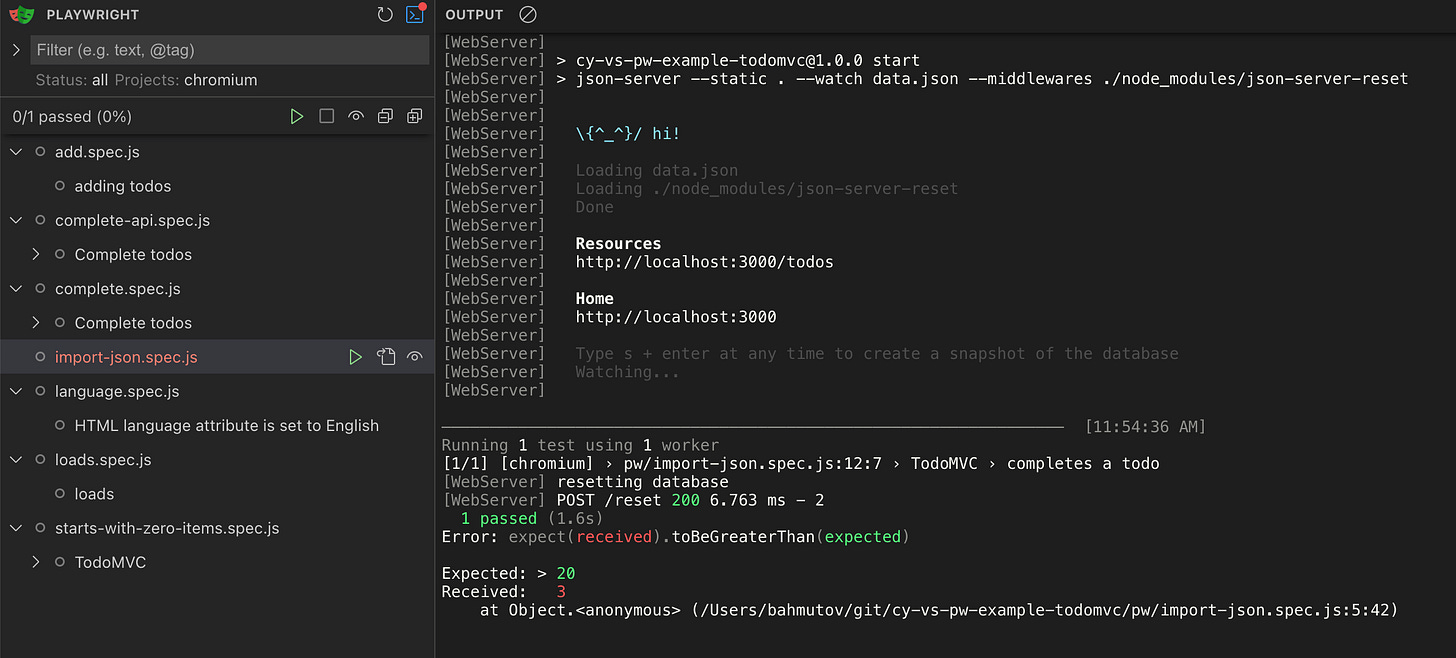The width and height of the screenshot is (1456, 658).
Task: Reload tests with the refresh icon
Action: point(385,15)
